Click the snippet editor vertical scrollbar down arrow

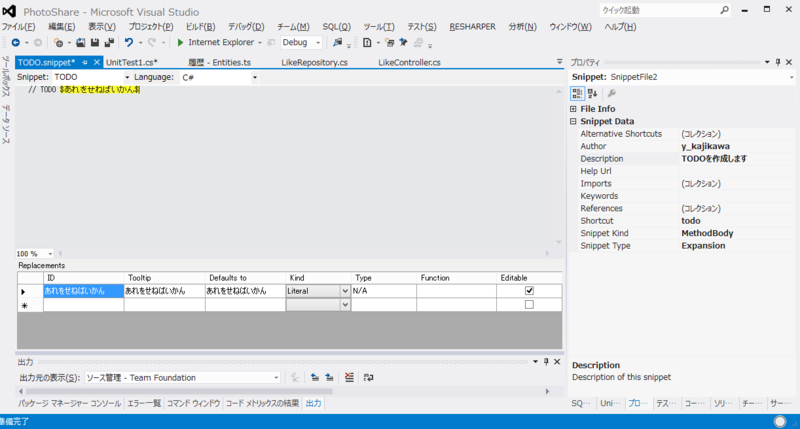[559, 242]
